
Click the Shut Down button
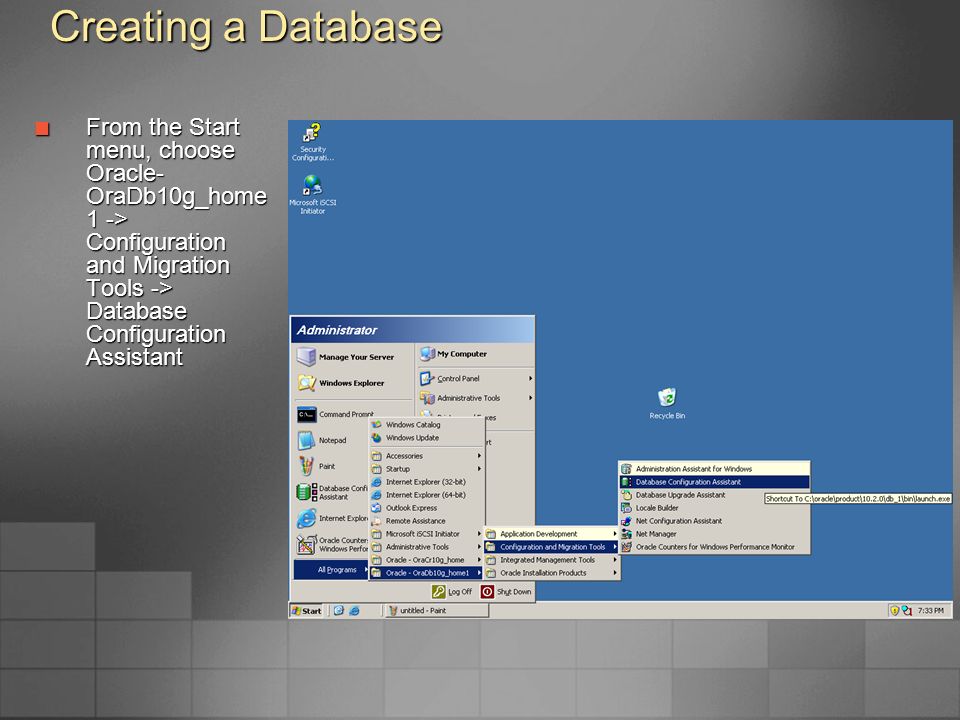506,591
